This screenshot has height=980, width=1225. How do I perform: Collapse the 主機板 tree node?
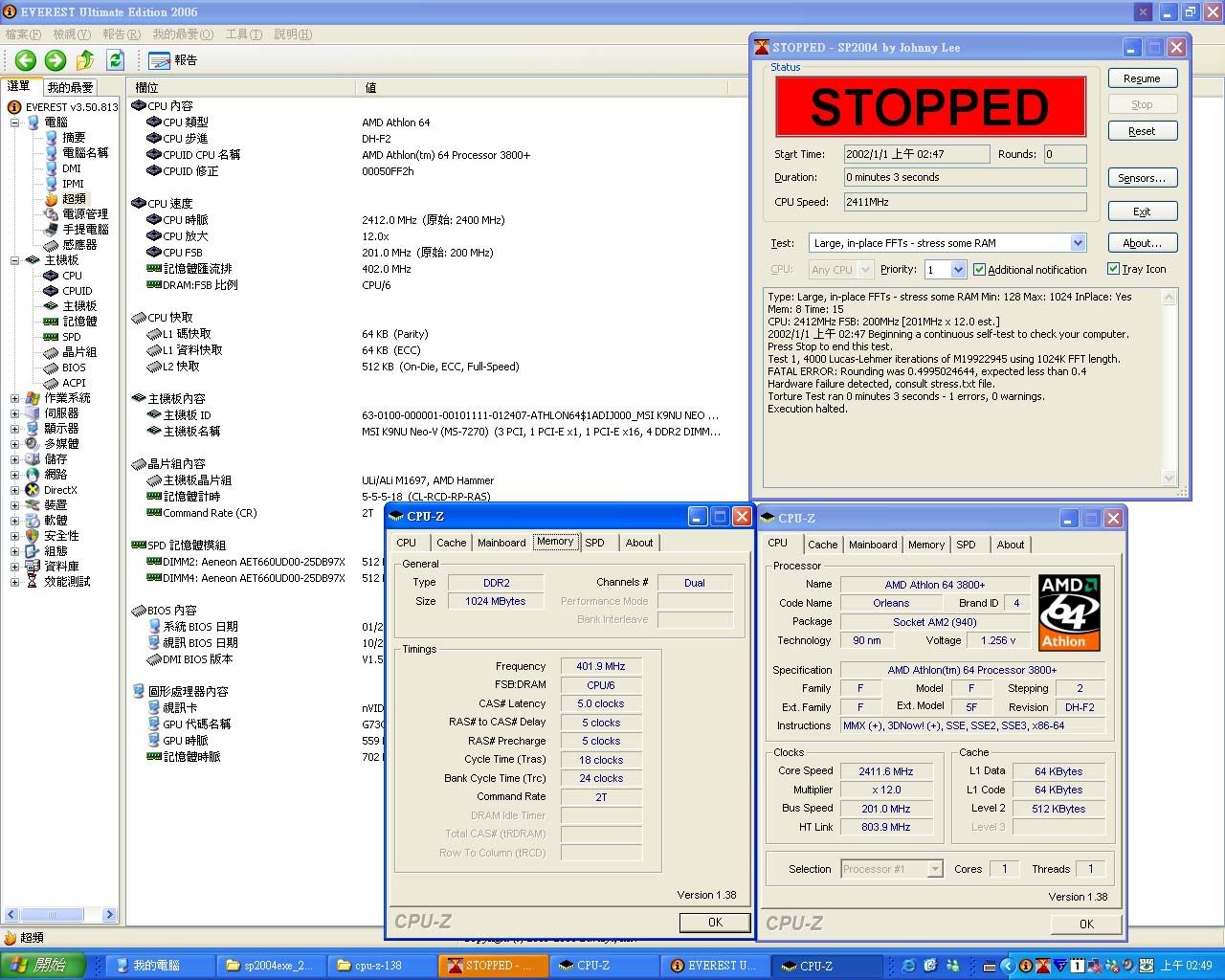(x=14, y=260)
